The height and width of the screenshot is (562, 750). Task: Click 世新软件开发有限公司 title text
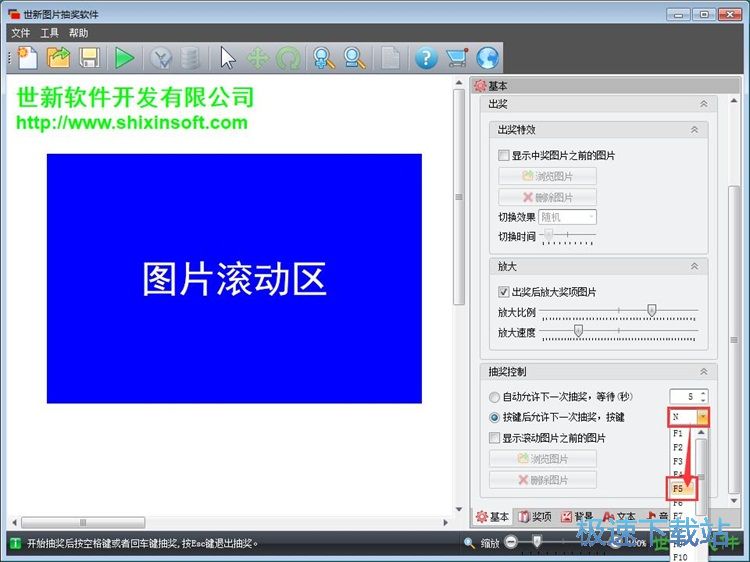(135, 97)
